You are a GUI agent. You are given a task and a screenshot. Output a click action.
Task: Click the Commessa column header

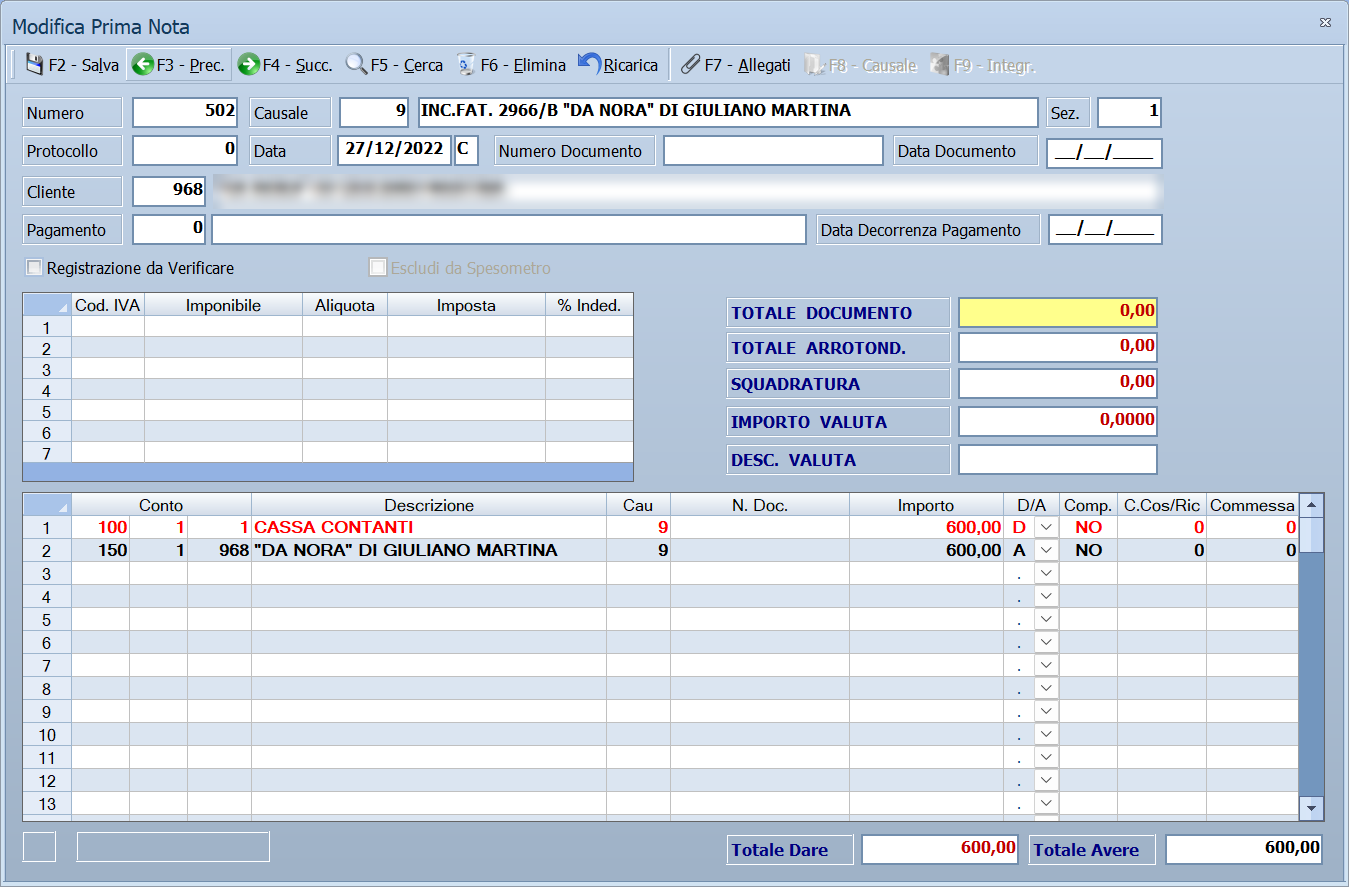[x=1252, y=505]
